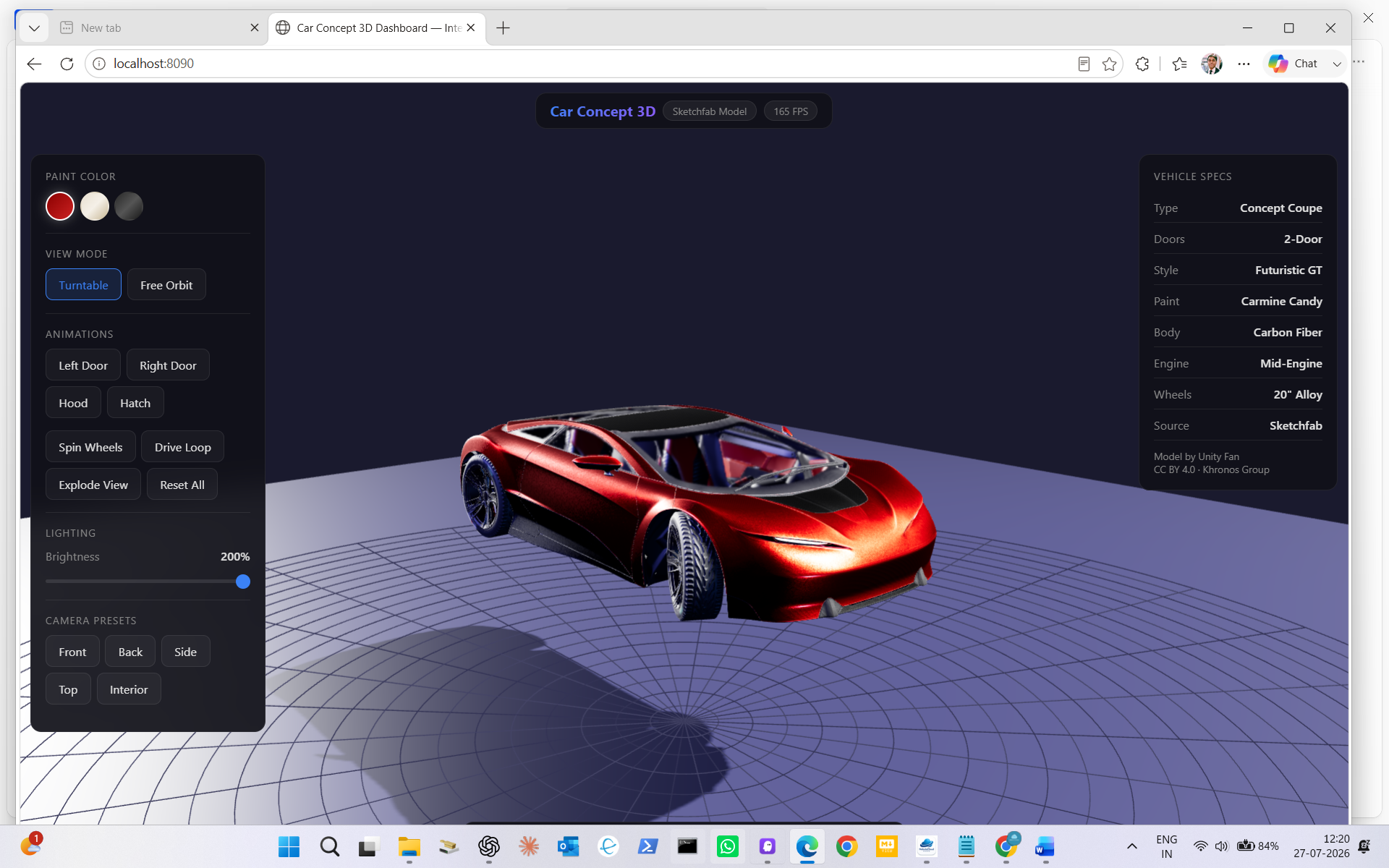Click the Car Concept 3D title
Viewport: 1389px width, 868px height.
603,111
